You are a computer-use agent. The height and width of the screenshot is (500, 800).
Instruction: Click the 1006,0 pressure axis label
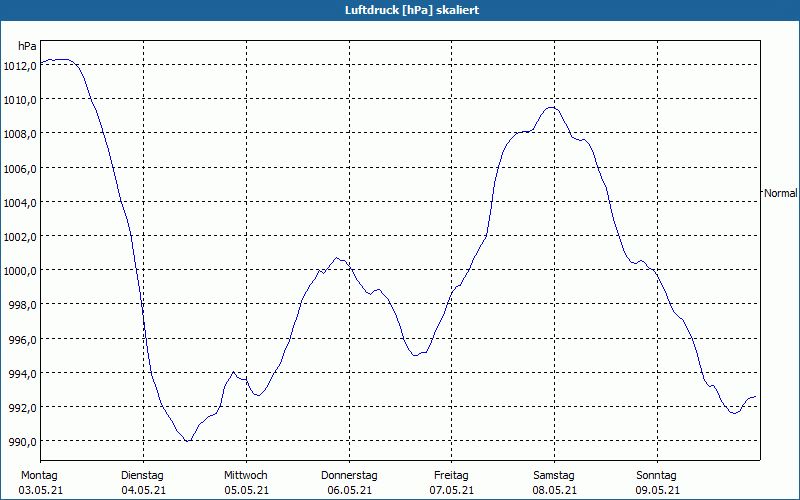tap(20, 168)
